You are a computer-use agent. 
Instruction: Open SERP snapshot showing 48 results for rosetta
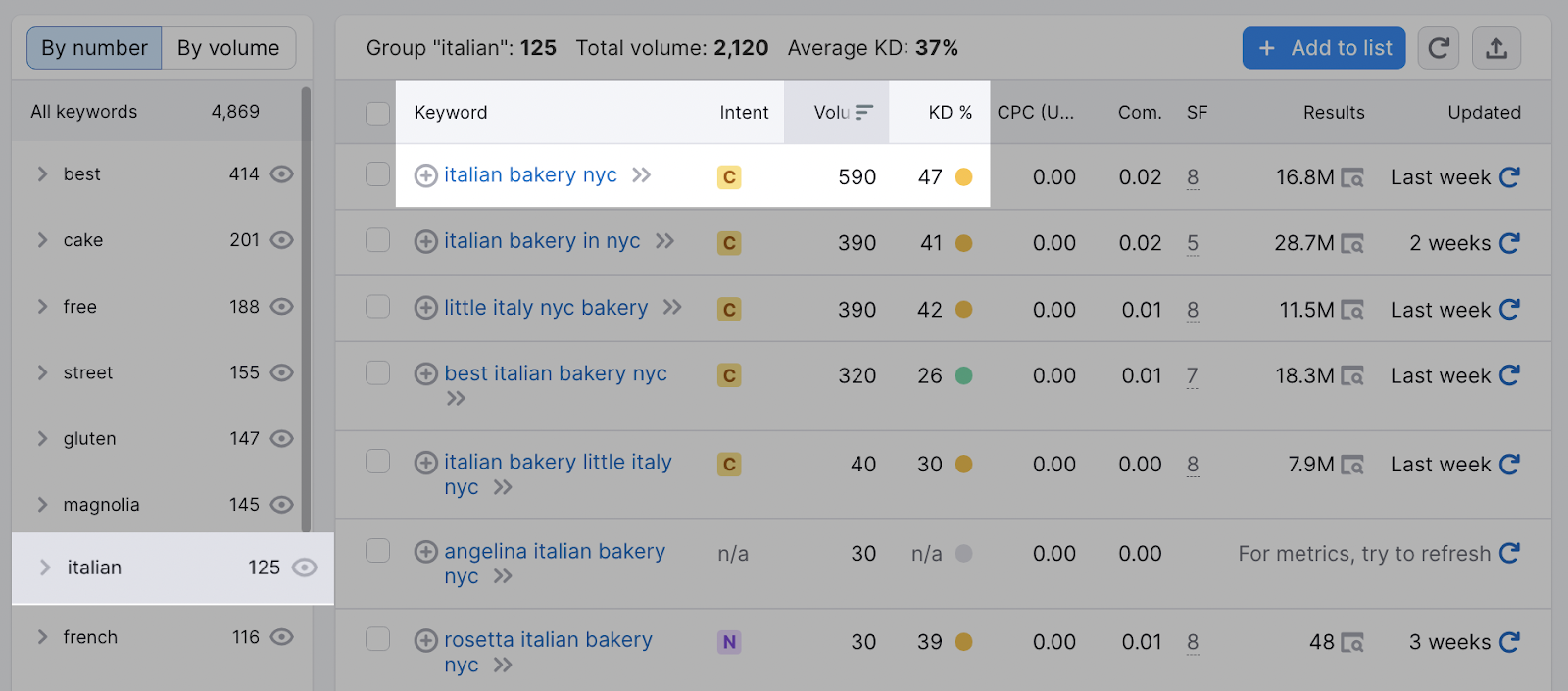click(x=1353, y=642)
